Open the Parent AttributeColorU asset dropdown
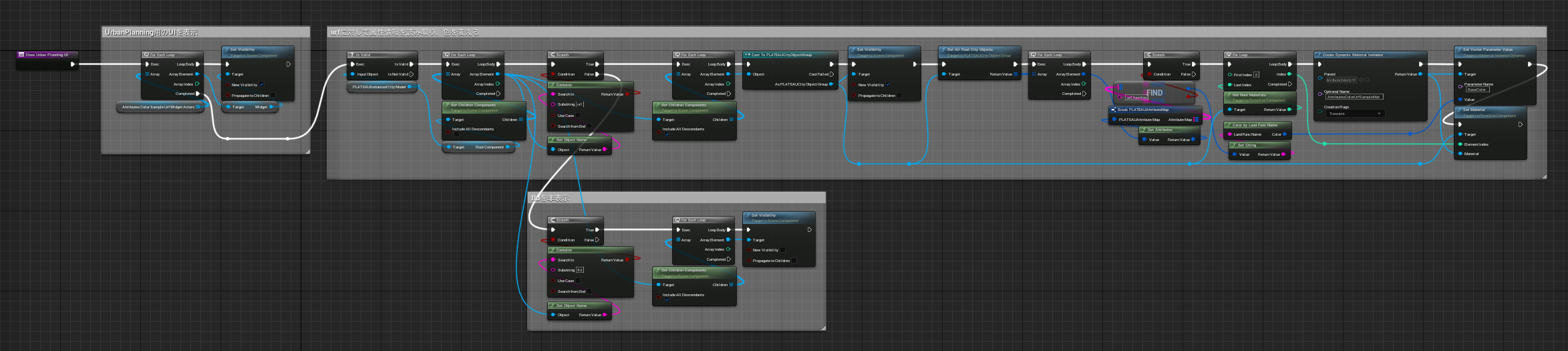The height and width of the screenshot is (351, 1568). pos(1341,80)
